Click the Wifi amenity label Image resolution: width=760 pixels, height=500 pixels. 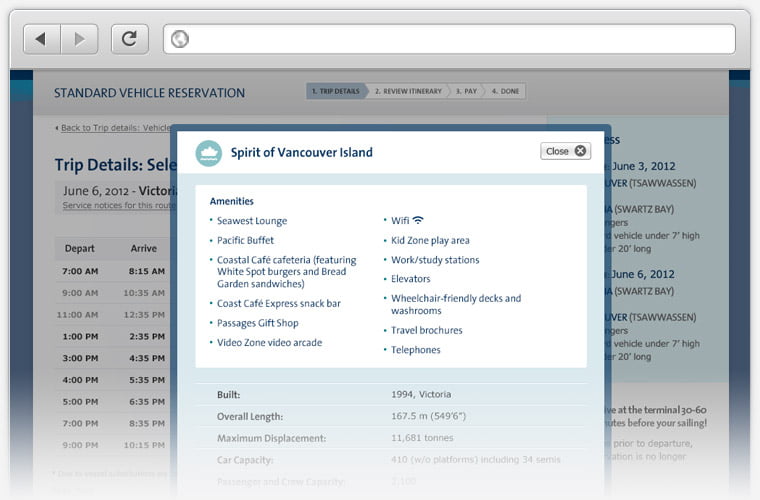pos(400,220)
